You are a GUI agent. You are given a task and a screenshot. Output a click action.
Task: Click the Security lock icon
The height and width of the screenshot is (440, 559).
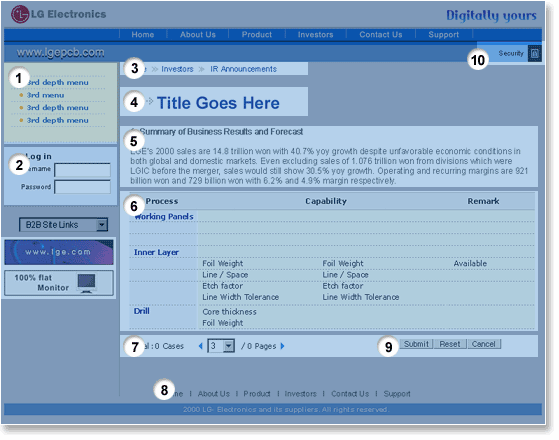coord(535,53)
